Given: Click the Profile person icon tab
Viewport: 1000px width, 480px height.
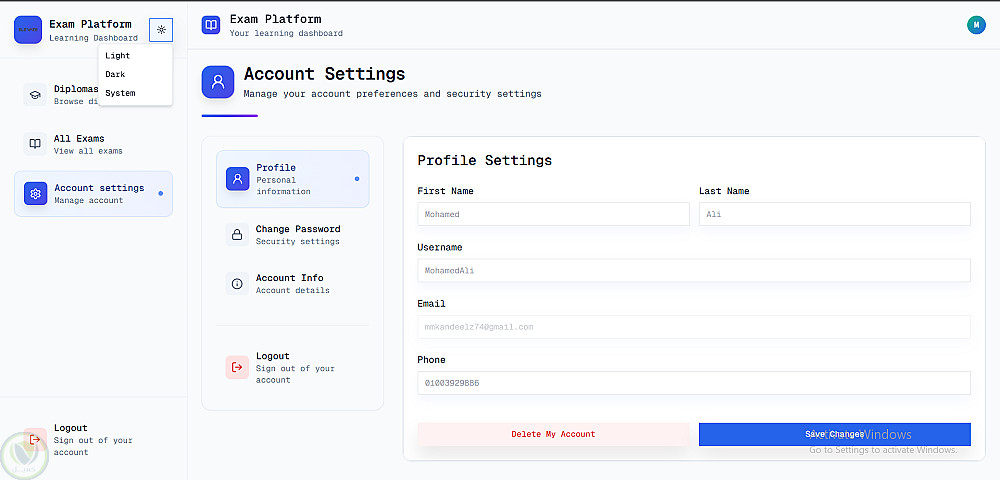Looking at the screenshot, I should click(x=237, y=179).
